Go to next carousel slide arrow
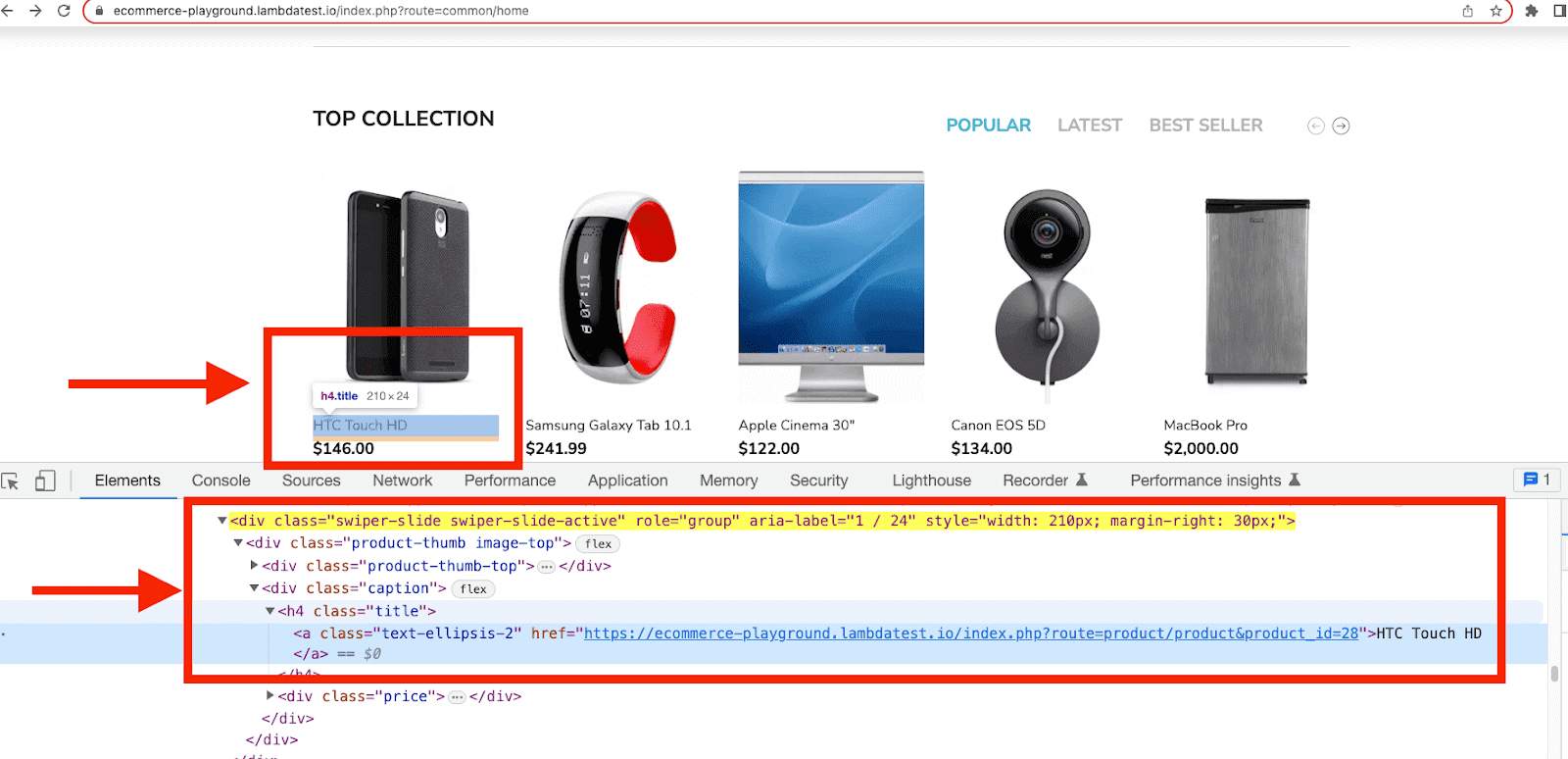1568x759 pixels. click(x=1341, y=126)
